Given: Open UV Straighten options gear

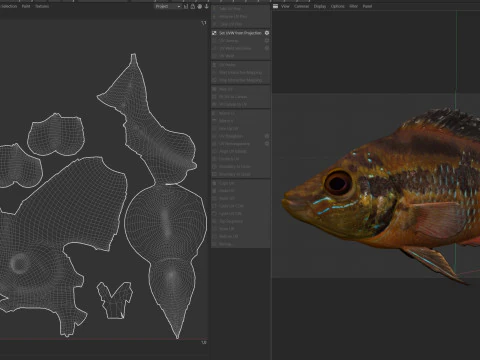Looking at the screenshot, I should [267, 136].
